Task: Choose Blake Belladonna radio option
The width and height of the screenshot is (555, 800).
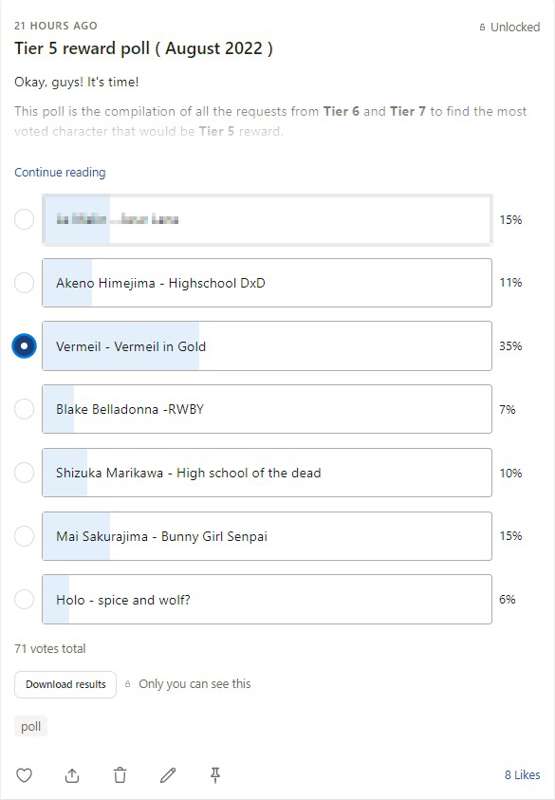Action: point(24,409)
